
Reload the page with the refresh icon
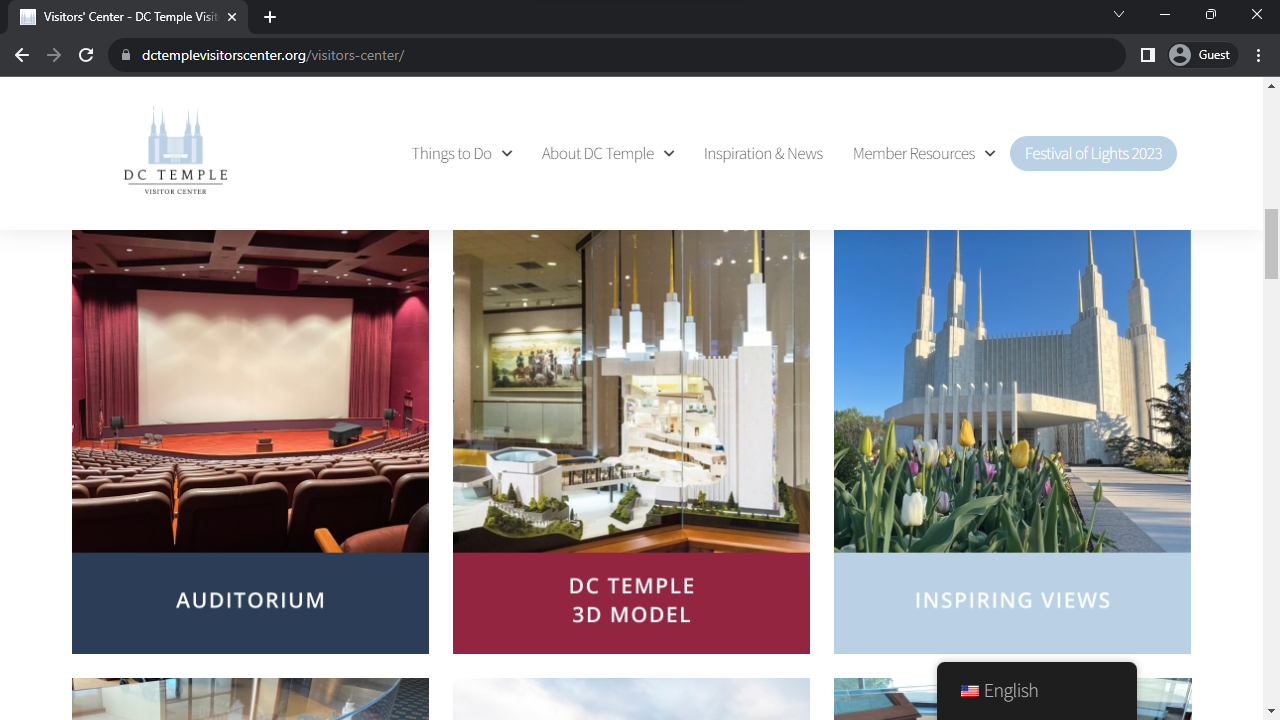tap(86, 55)
